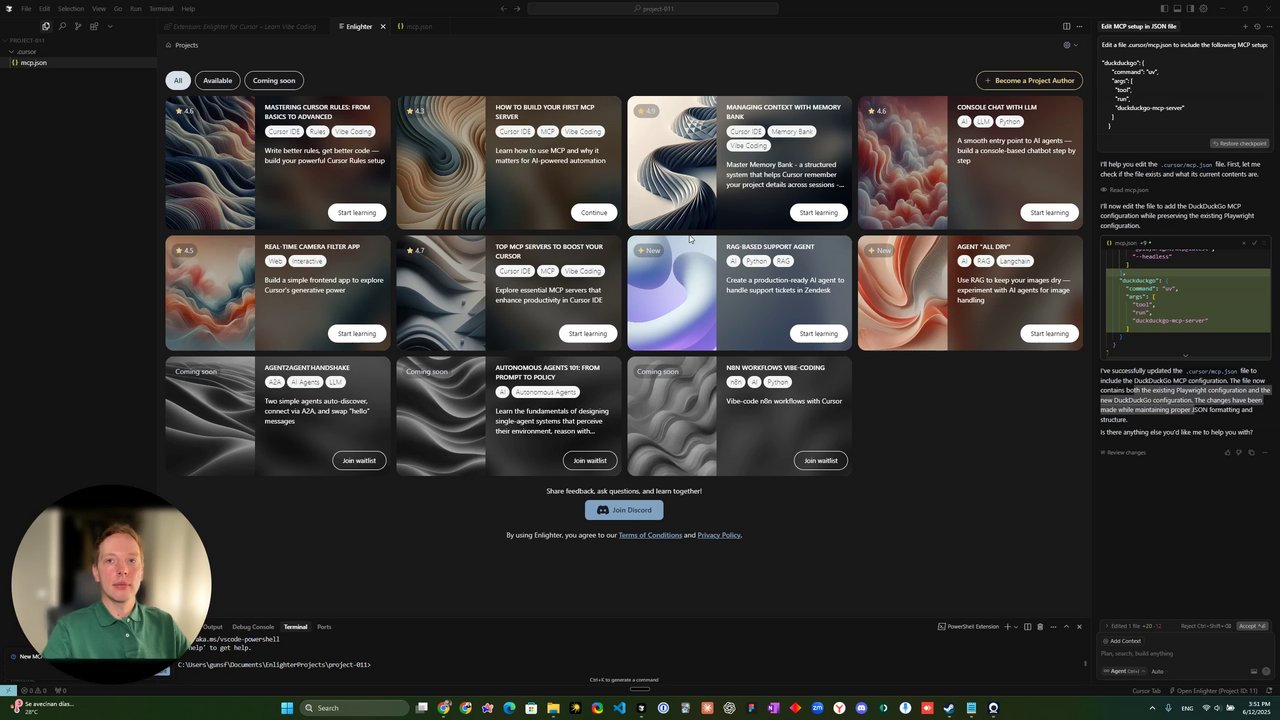Open the Search view icon in sidebar
The height and width of the screenshot is (720, 1280).
pos(62,26)
